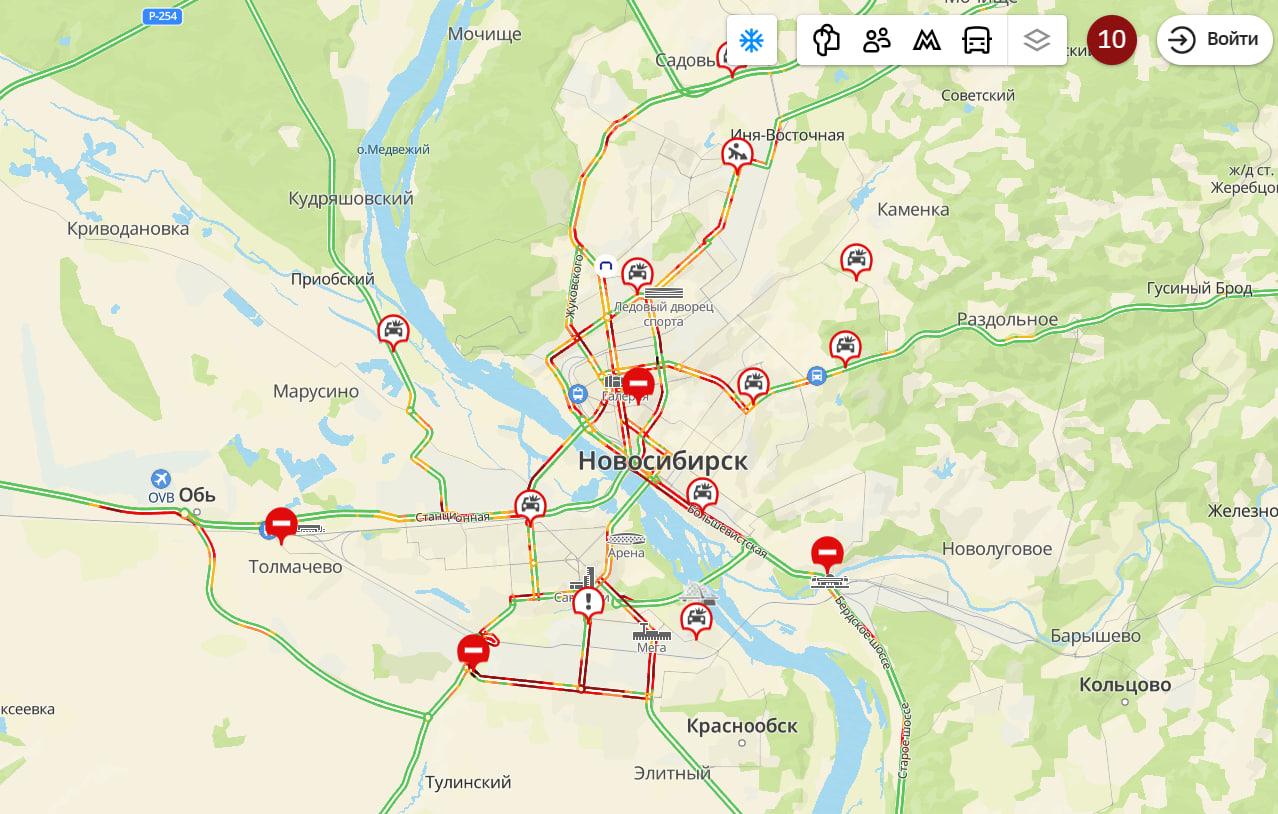Expand the map layers selector
1278x814 pixels.
pyautogui.click(x=1037, y=41)
